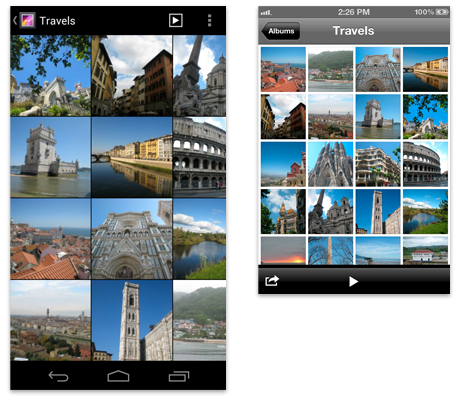Open the Belem Tower photo in Android grid
The width and height of the screenshot is (460, 400).
pyautogui.click(x=50, y=157)
